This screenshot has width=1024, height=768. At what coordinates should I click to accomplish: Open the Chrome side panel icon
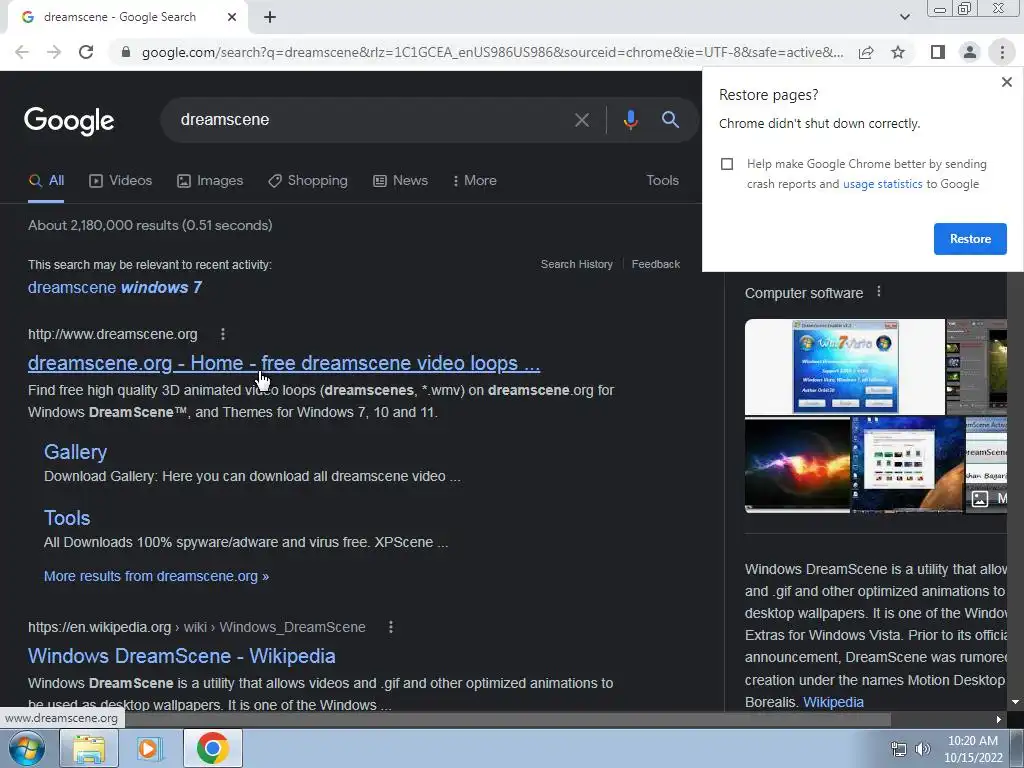click(938, 52)
